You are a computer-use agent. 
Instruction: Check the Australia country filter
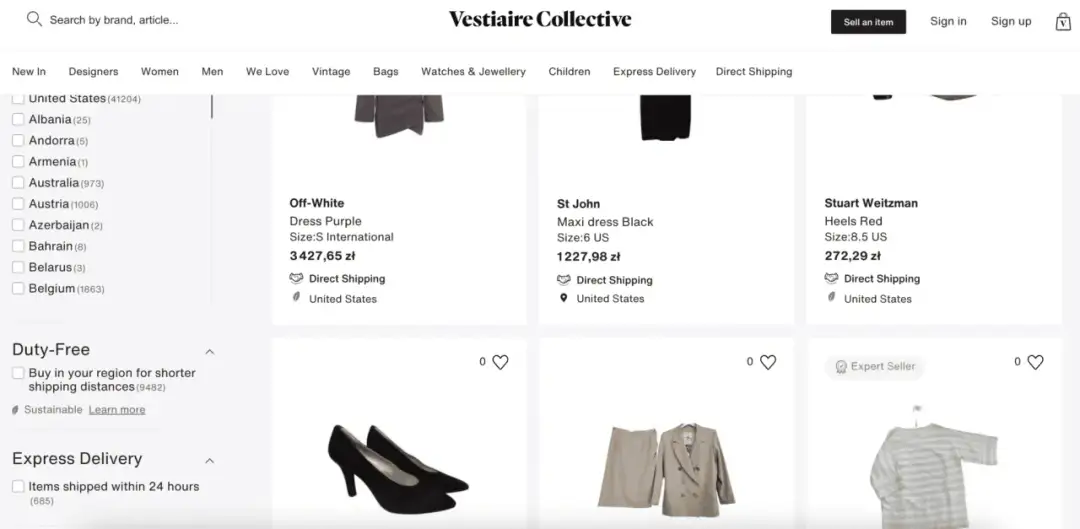pos(18,183)
